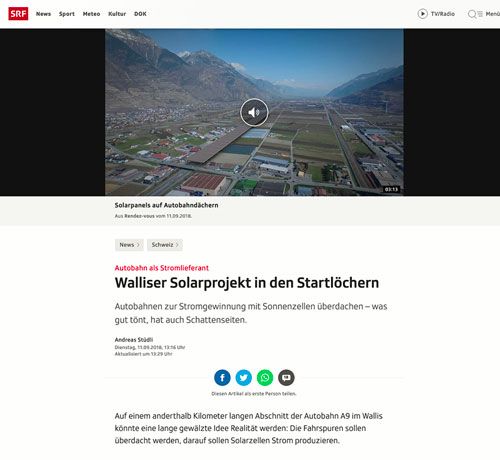This screenshot has width=500, height=460.
Task: Go to Kultur section
Action: click(x=117, y=14)
